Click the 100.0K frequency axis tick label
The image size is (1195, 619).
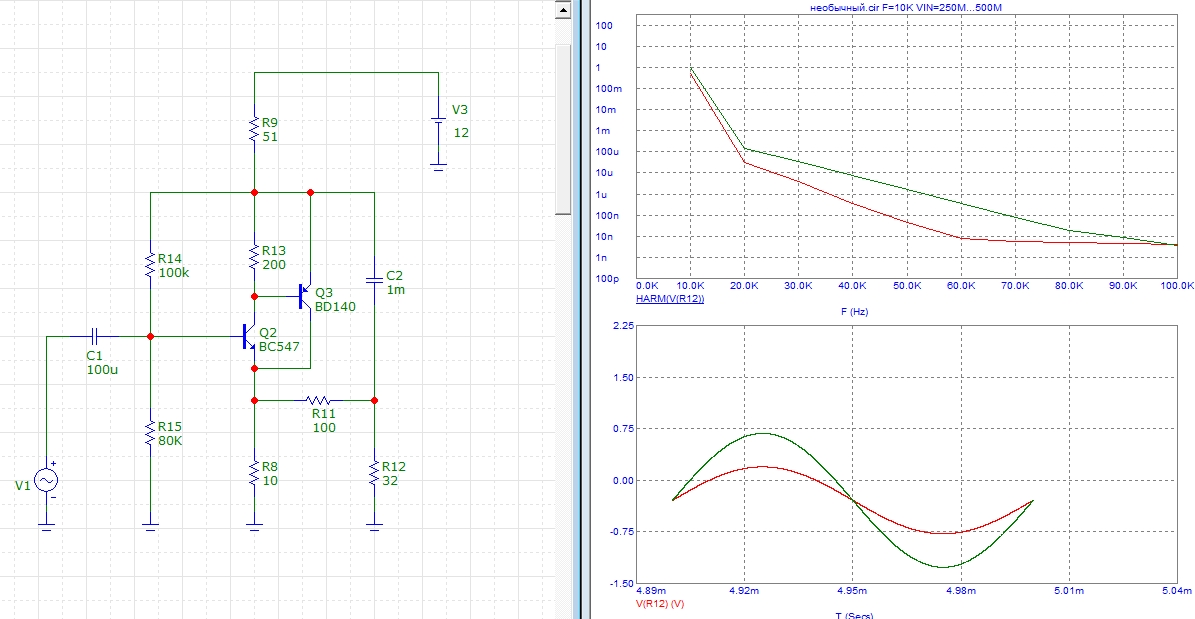tap(1177, 285)
